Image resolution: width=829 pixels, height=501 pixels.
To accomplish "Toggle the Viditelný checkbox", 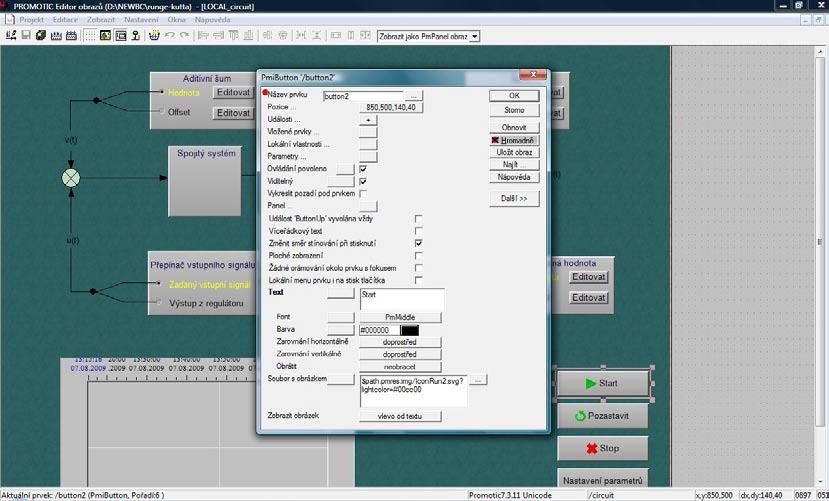I will click(363, 181).
